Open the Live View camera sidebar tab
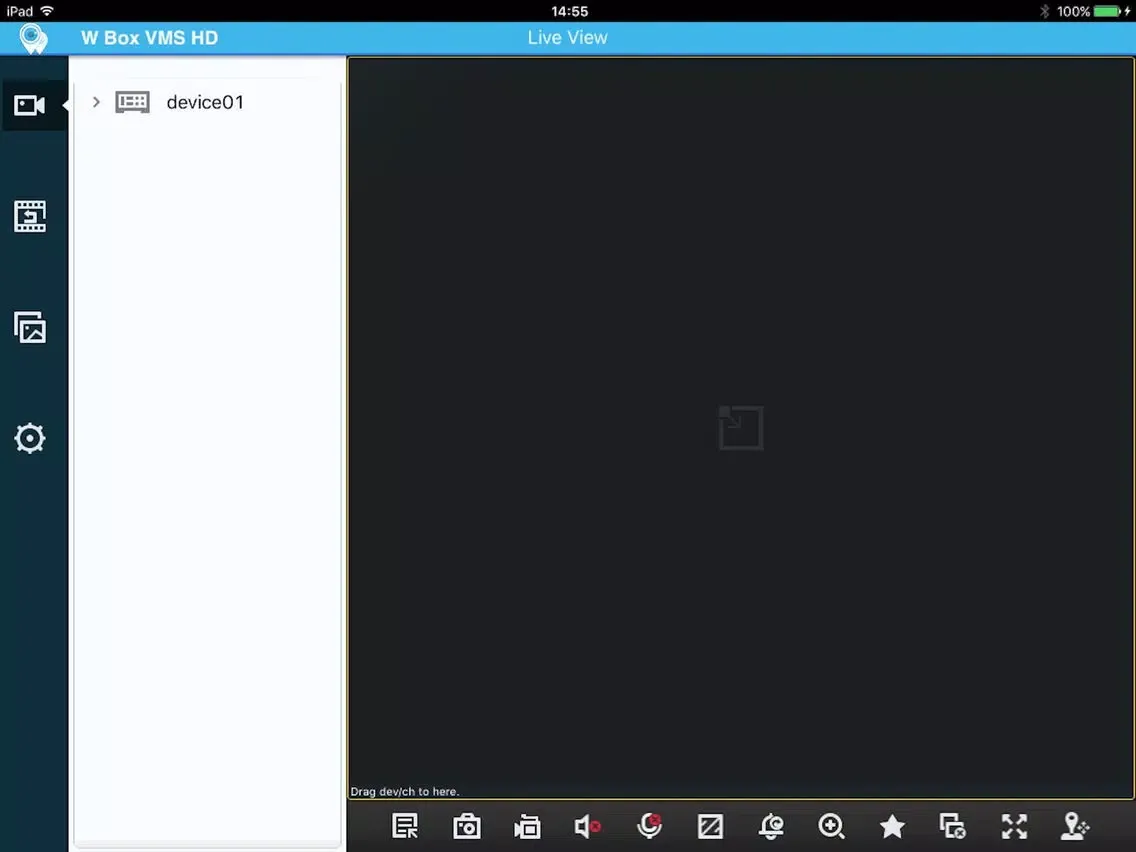This screenshot has height=852, width=1136. 30,105
